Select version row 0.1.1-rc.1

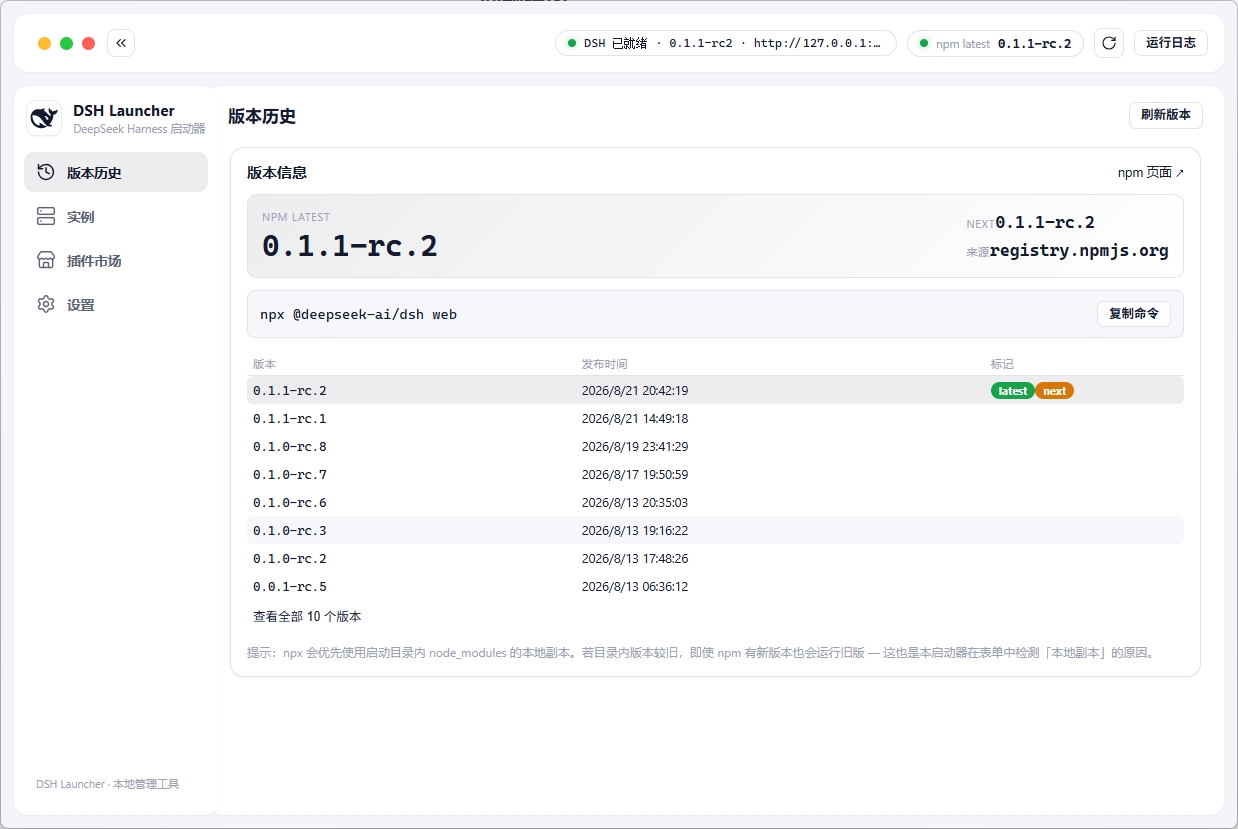[x=715, y=418]
